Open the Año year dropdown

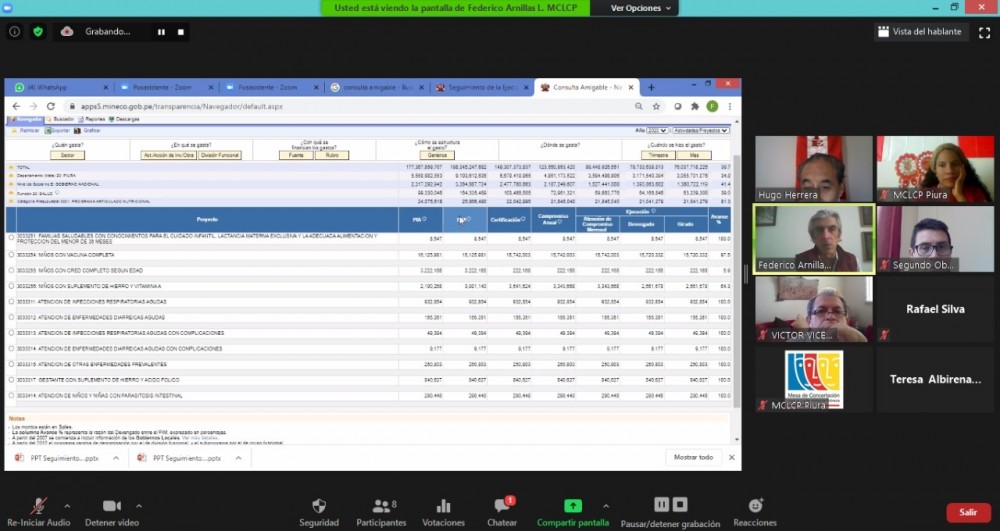coord(657,130)
